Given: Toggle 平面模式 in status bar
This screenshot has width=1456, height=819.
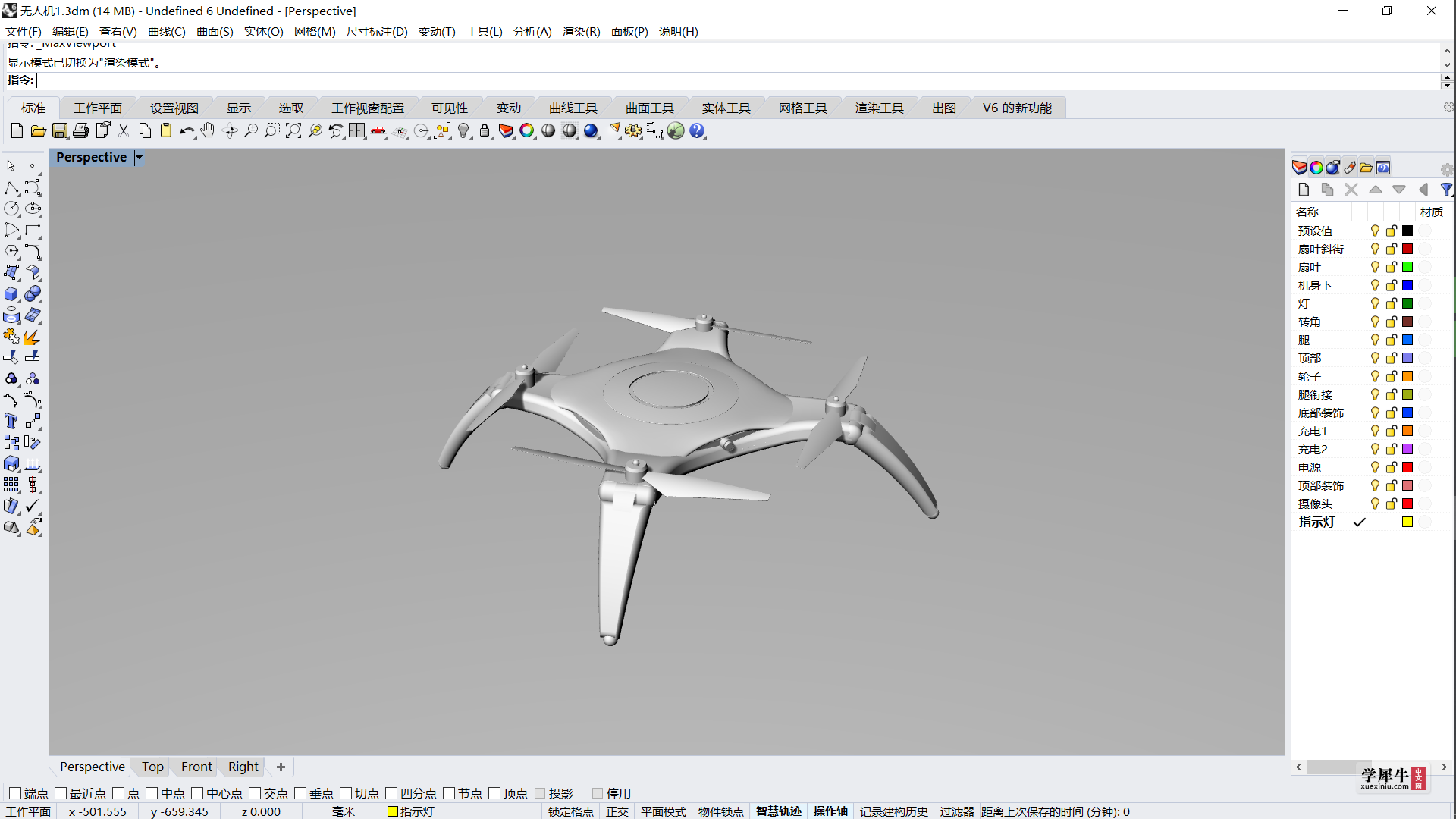Looking at the screenshot, I should coord(664,811).
